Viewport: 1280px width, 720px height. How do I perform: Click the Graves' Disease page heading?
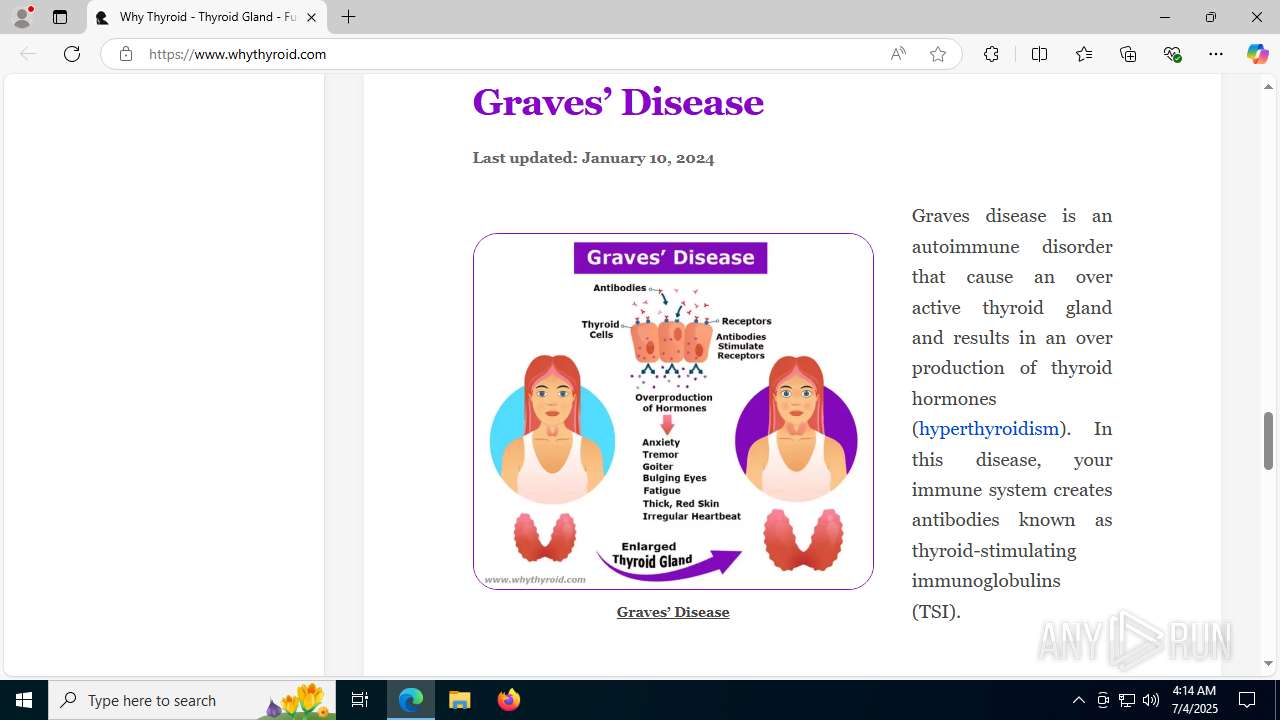pos(618,102)
